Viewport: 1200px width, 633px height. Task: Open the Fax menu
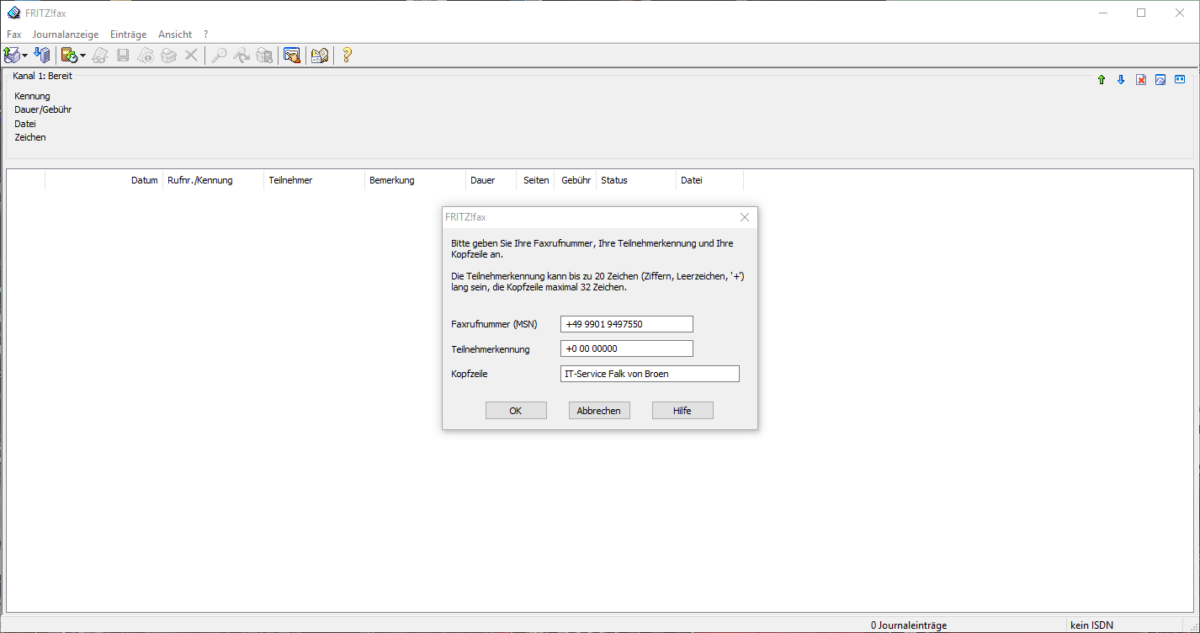[x=14, y=34]
